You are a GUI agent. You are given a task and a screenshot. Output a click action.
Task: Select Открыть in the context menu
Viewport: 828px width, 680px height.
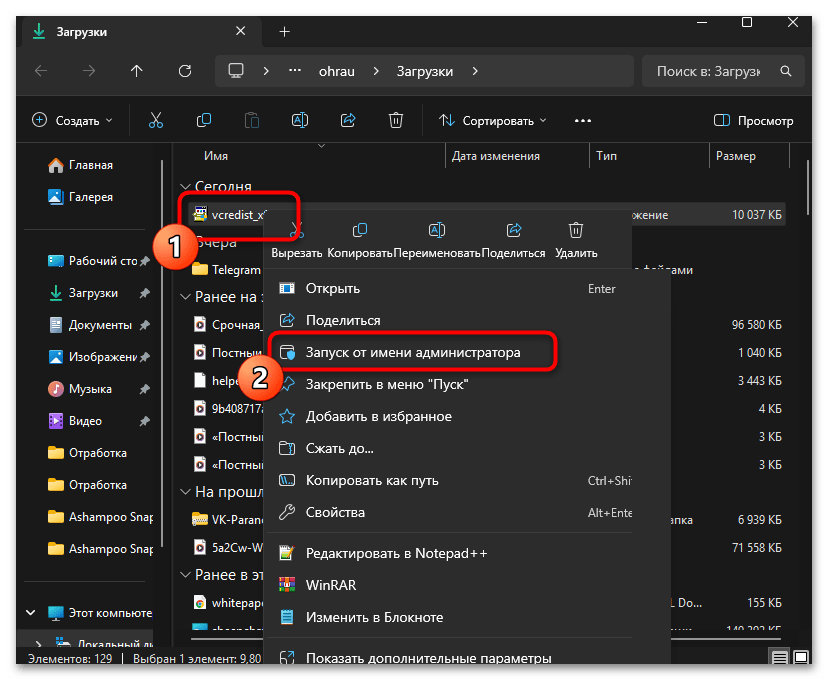pos(449,289)
